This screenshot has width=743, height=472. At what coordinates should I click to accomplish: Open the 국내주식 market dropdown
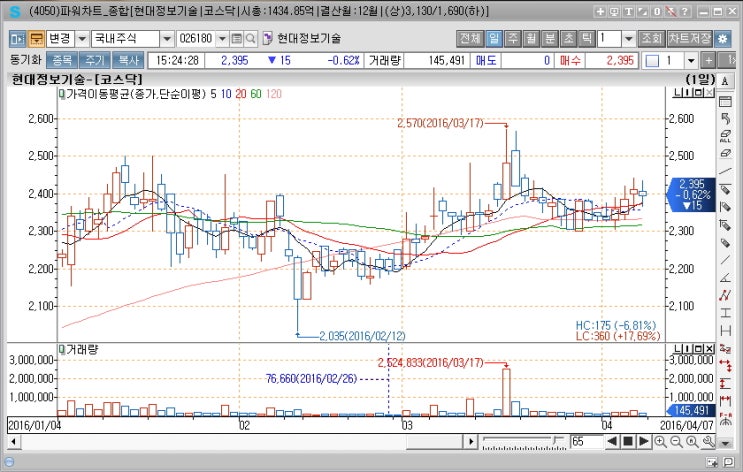[167, 38]
